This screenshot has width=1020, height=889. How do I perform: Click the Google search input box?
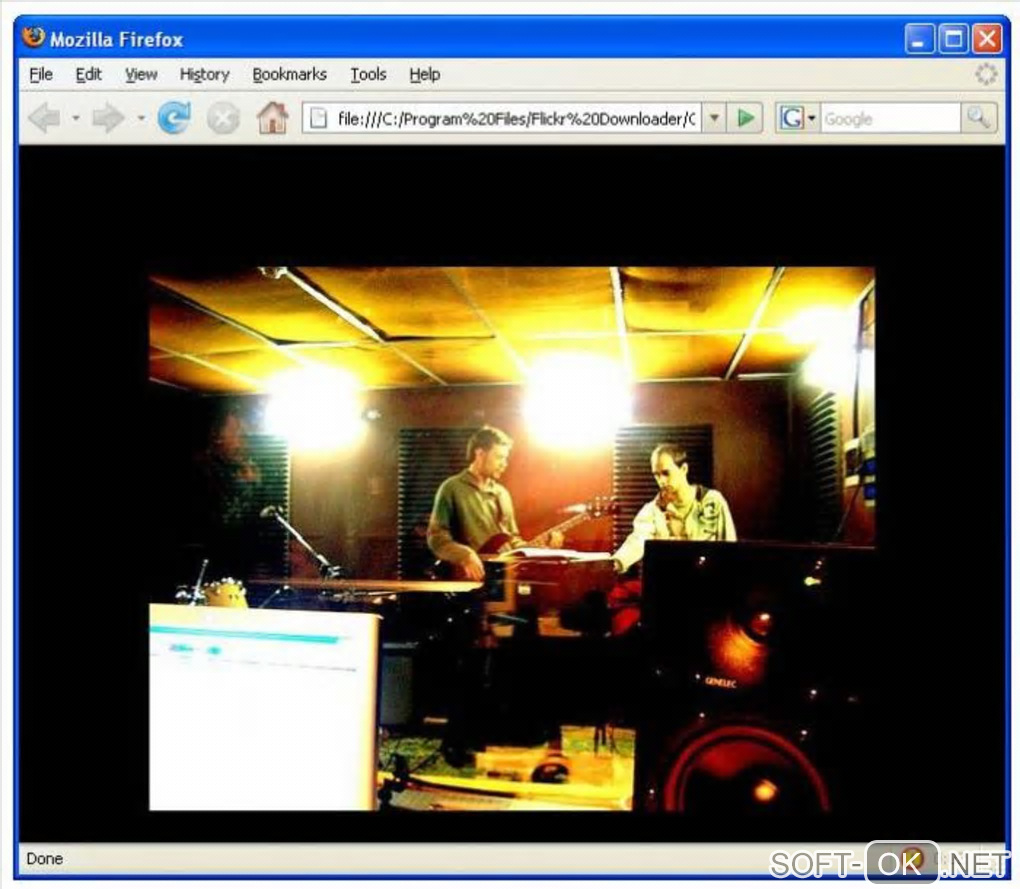890,118
